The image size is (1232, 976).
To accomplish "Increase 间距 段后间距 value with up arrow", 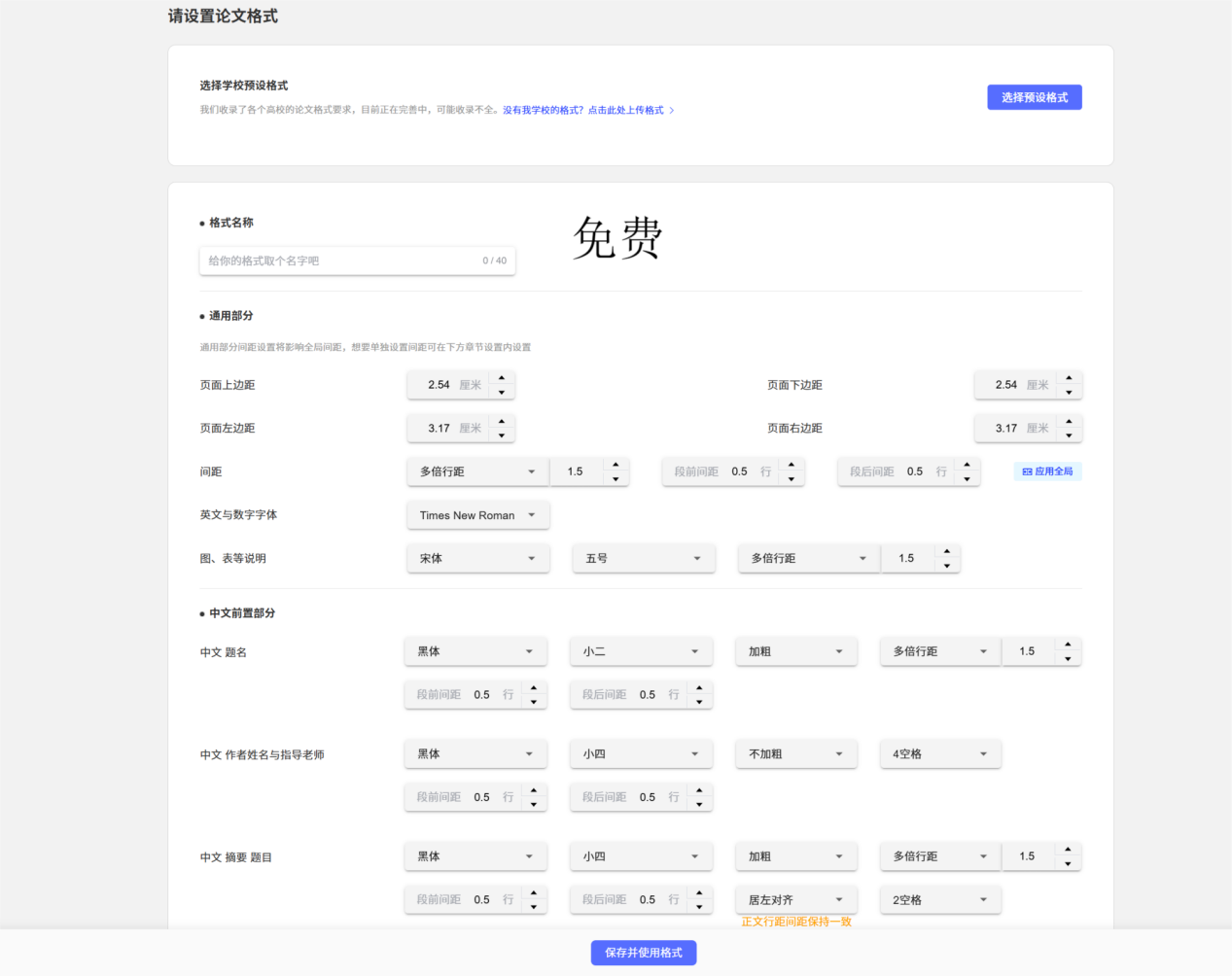I will (x=967, y=465).
